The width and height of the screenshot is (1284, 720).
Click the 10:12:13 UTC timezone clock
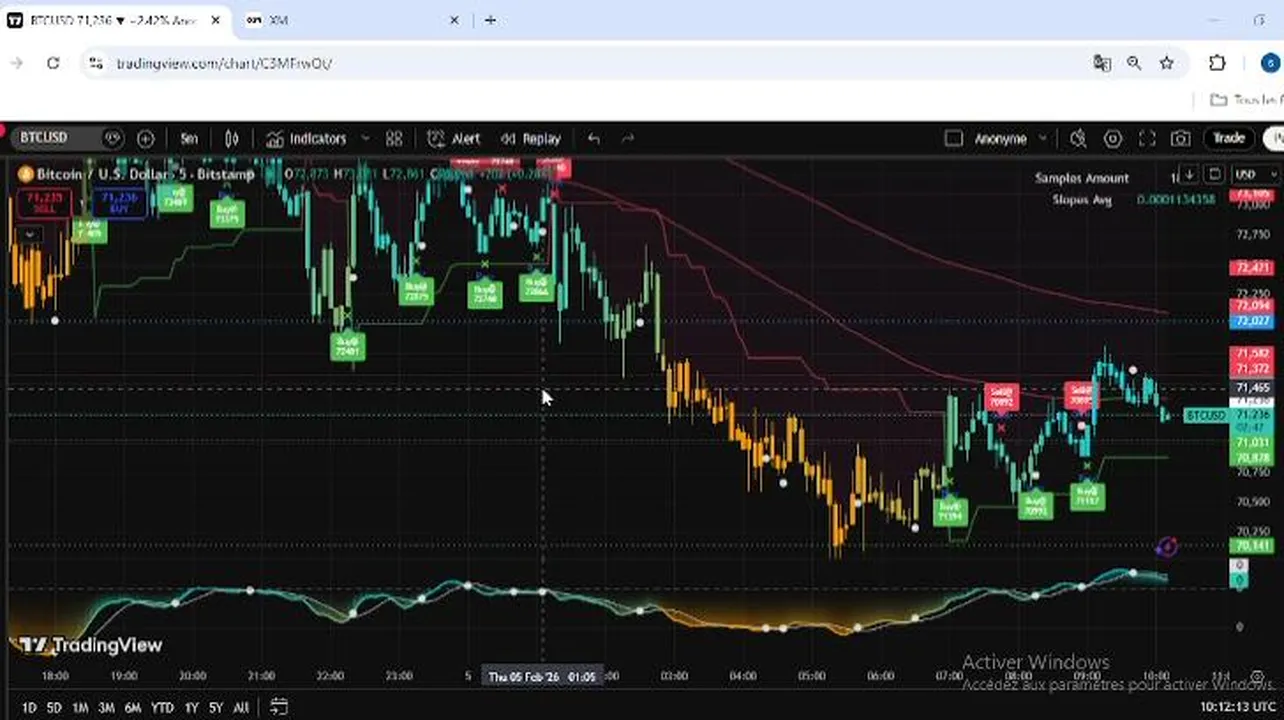click(1236, 707)
